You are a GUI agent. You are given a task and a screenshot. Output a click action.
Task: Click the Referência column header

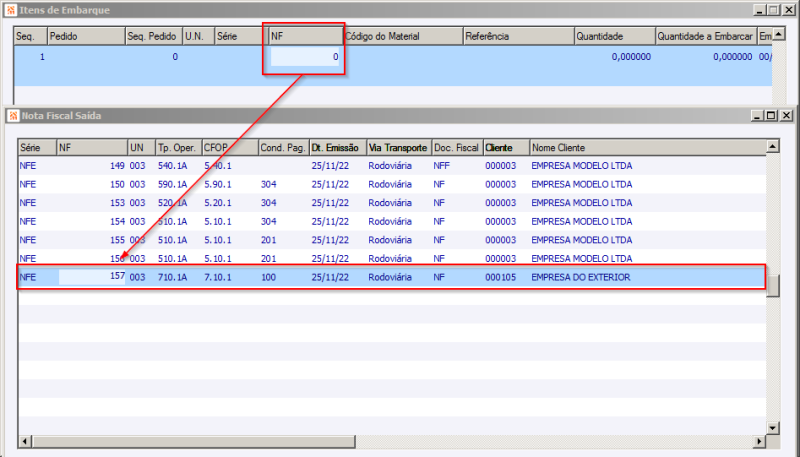[519, 36]
